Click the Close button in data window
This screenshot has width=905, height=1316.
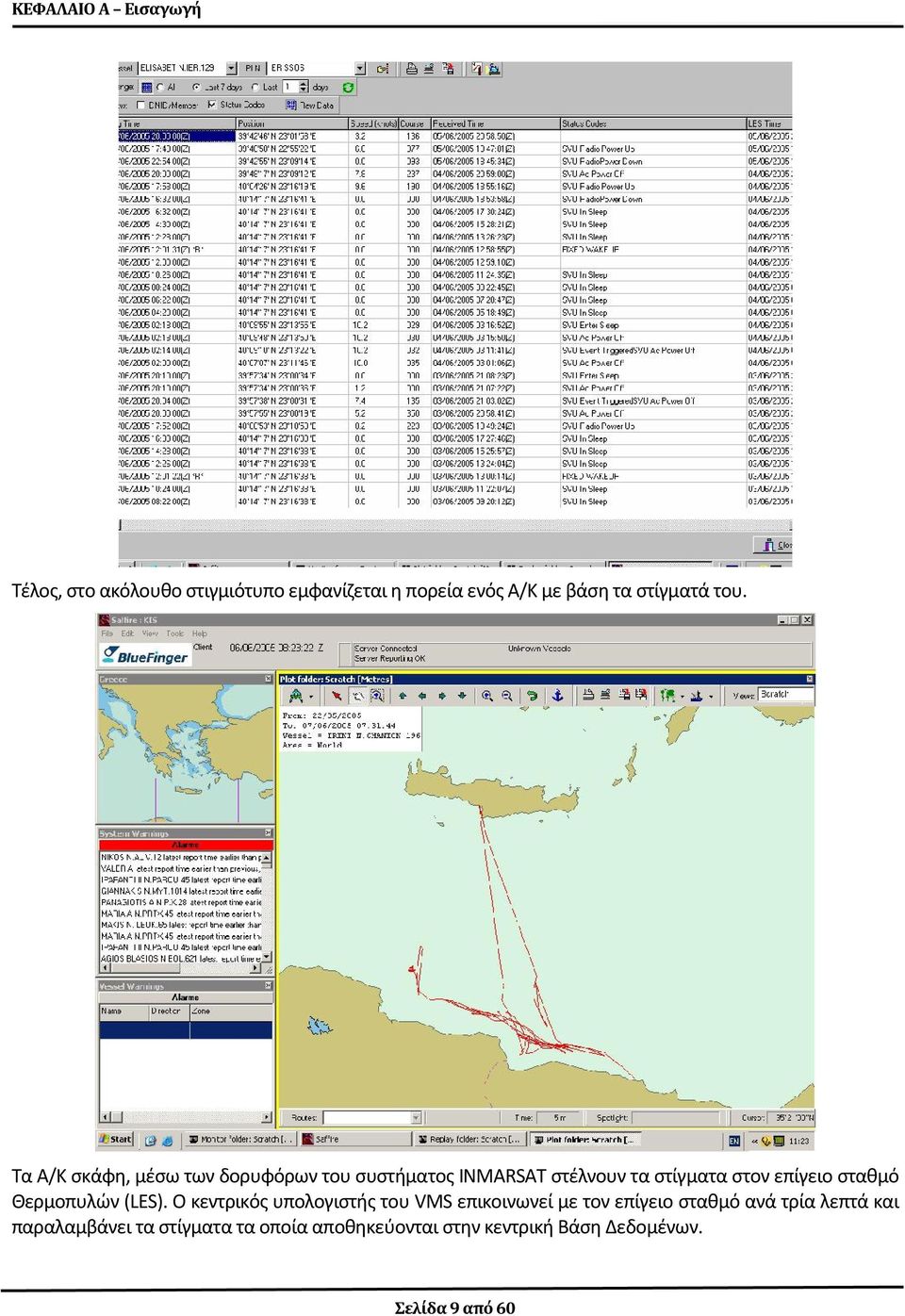click(x=773, y=545)
